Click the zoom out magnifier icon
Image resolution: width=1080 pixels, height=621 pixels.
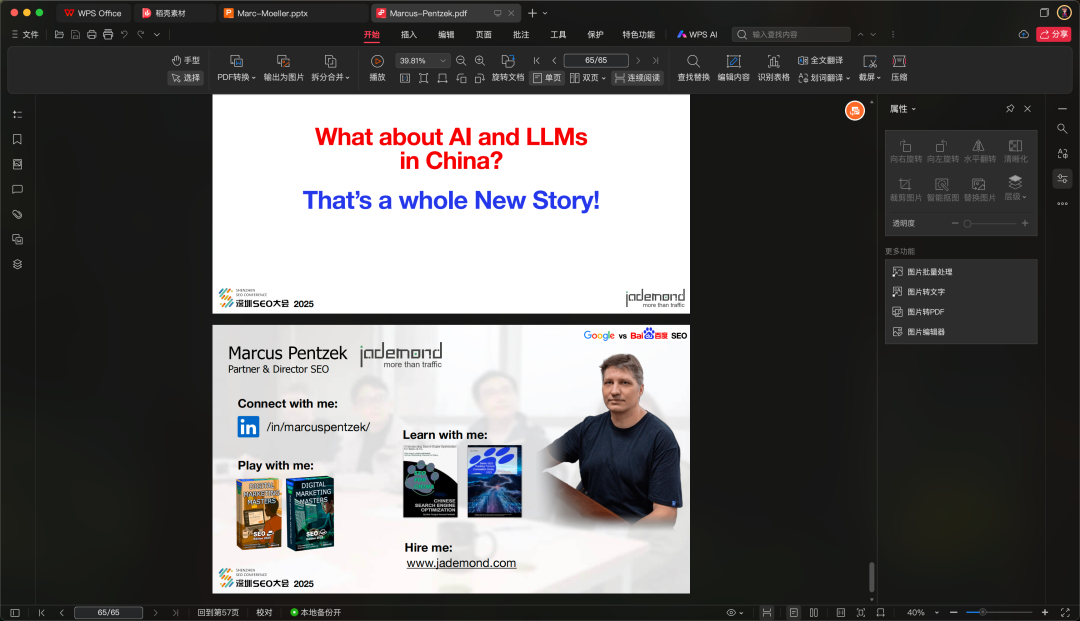[461, 61]
